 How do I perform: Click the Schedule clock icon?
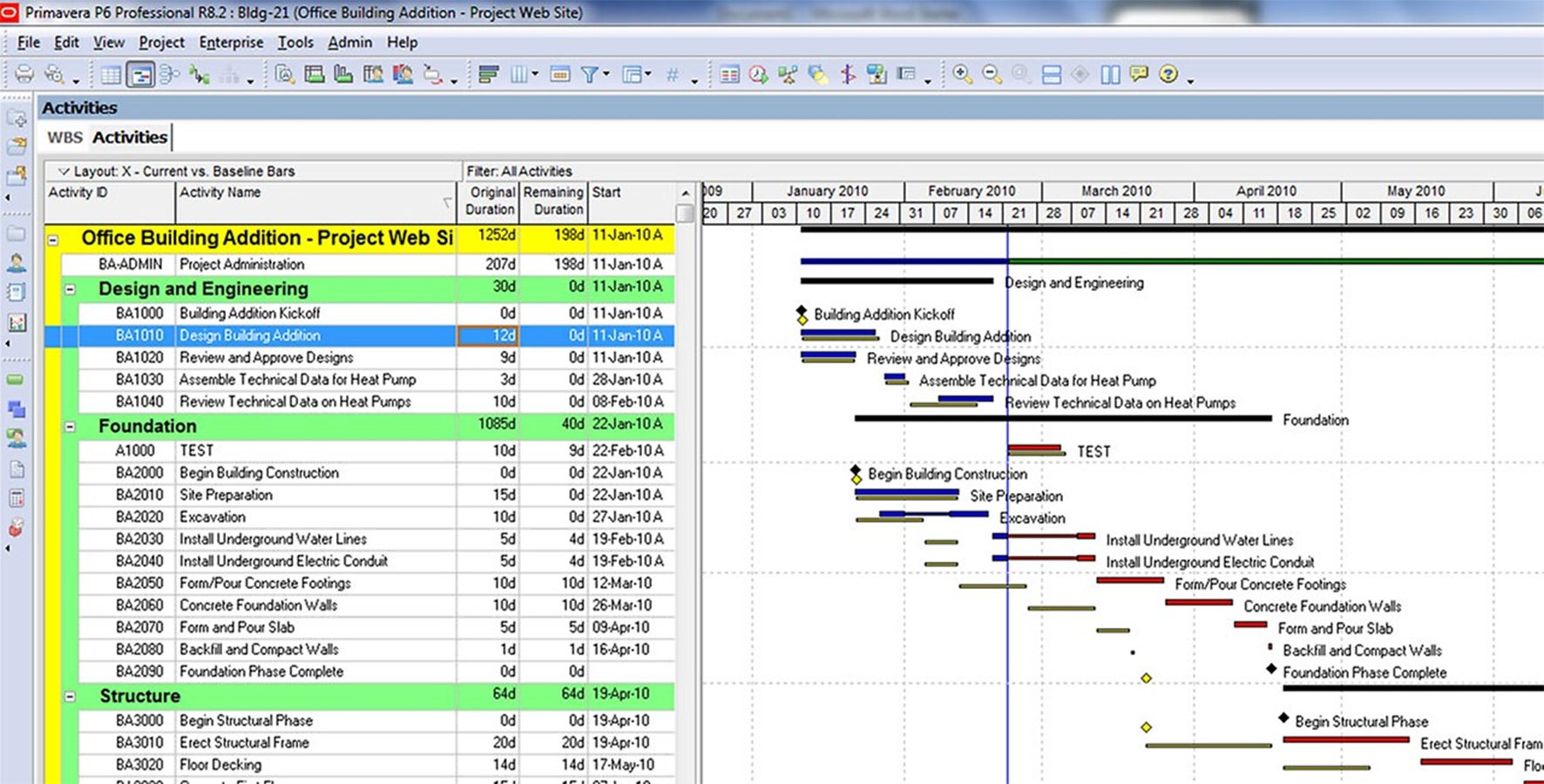point(758,75)
